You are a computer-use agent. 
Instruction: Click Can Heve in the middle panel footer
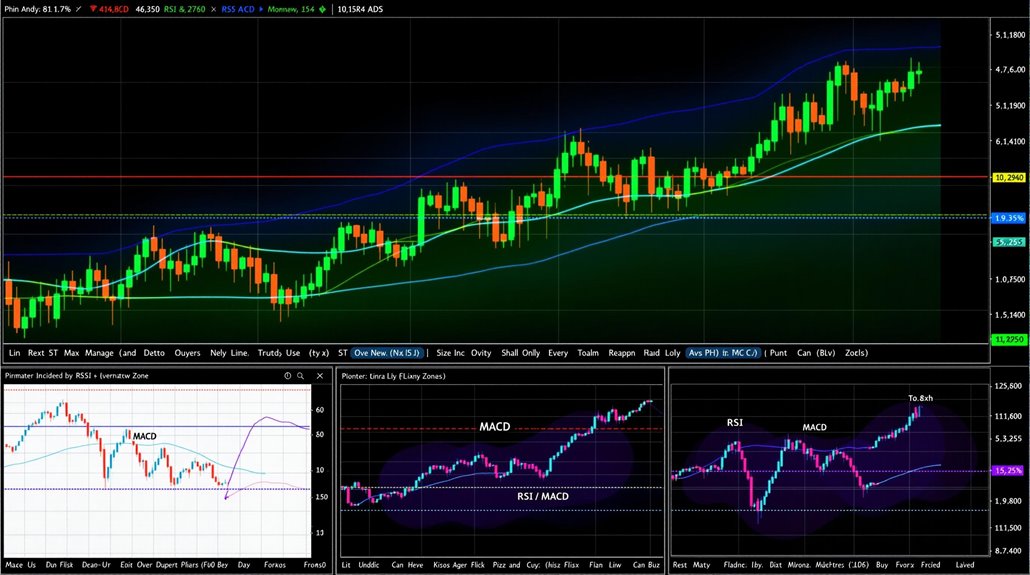[x=407, y=564]
